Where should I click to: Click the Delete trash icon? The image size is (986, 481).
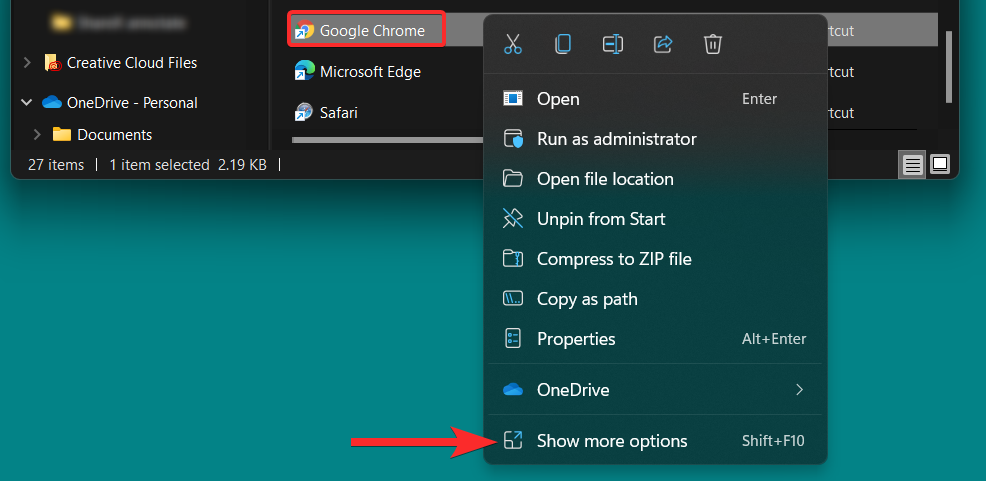click(x=713, y=44)
